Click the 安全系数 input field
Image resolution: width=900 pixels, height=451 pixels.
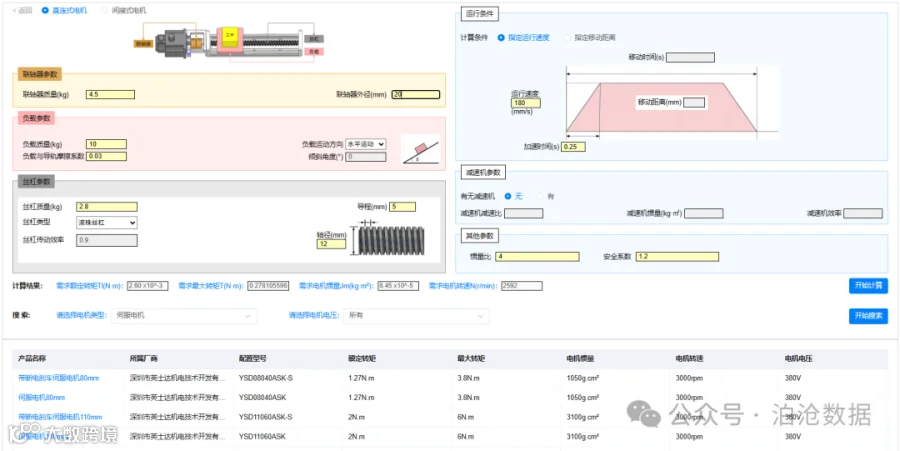tap(677, 256)
